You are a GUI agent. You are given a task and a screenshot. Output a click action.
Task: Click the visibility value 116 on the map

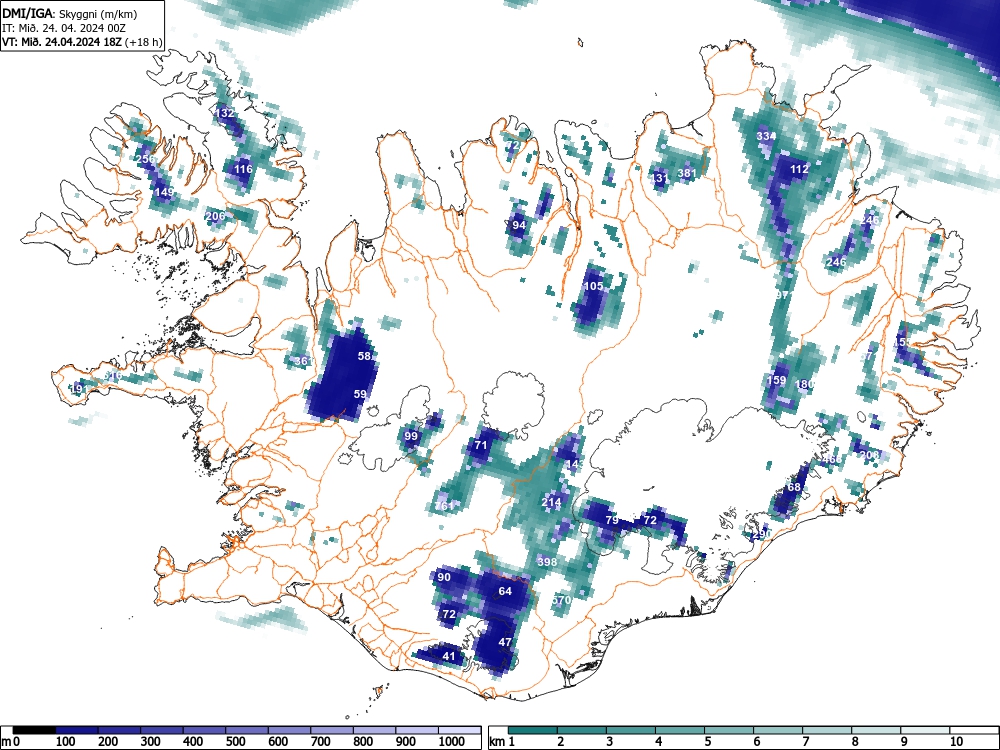pos(244,169)
